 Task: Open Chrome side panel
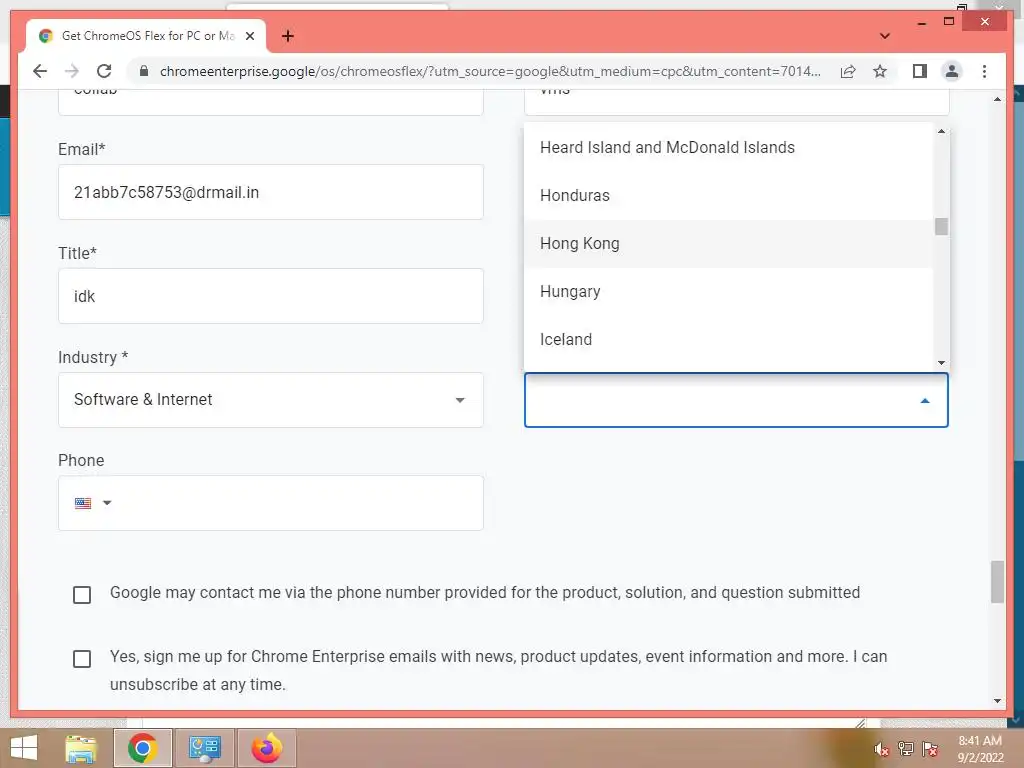pos(920,71)
